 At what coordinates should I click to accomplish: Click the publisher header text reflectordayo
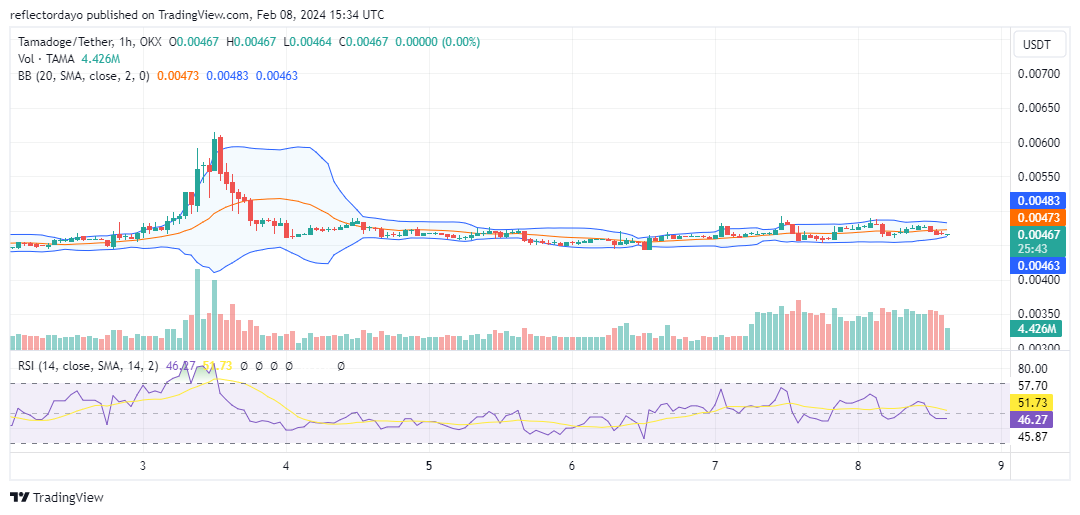point(48,14)
